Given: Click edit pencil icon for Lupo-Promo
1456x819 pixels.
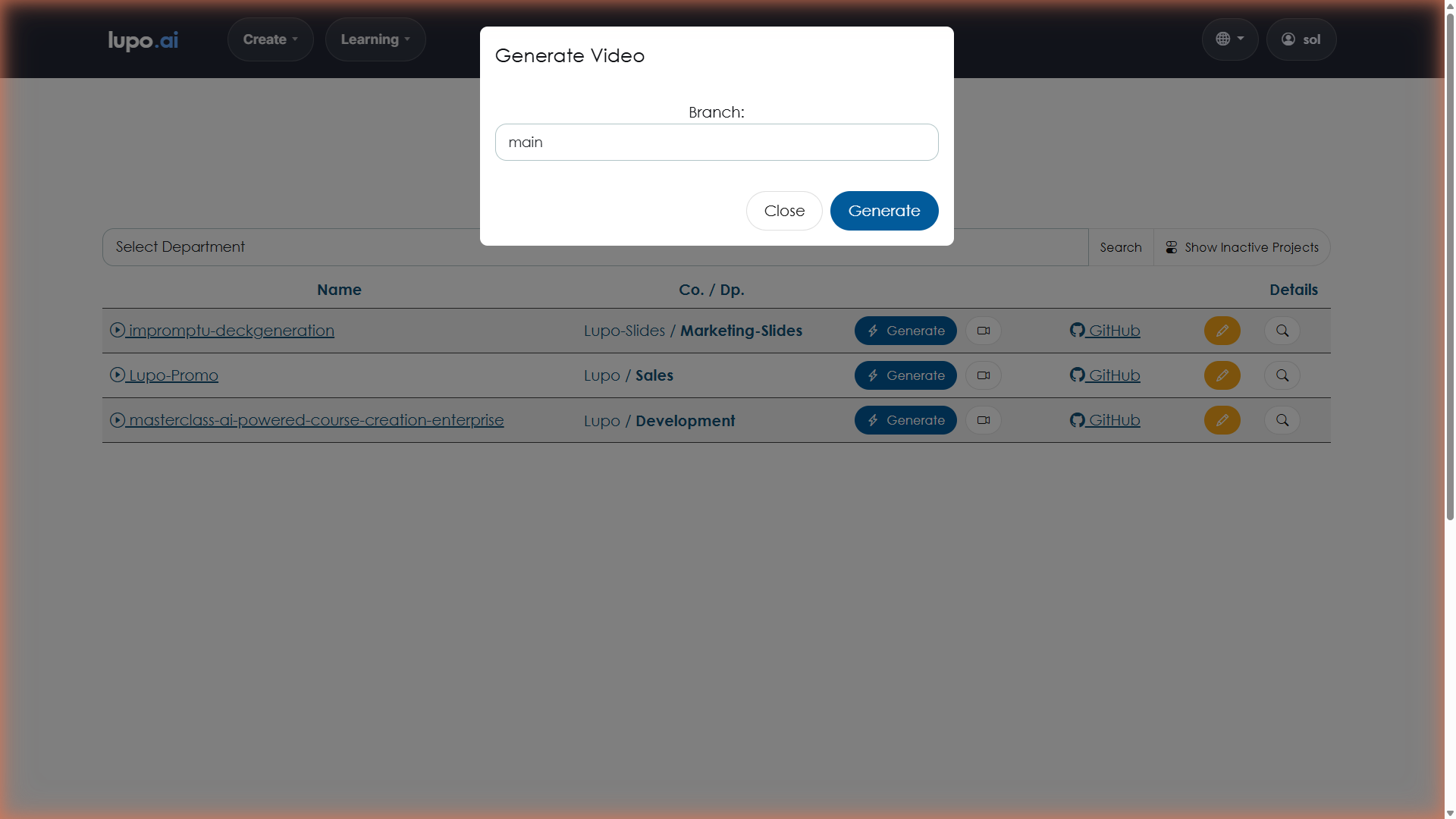Looking at the screenshot, I should pos(1222,375).
